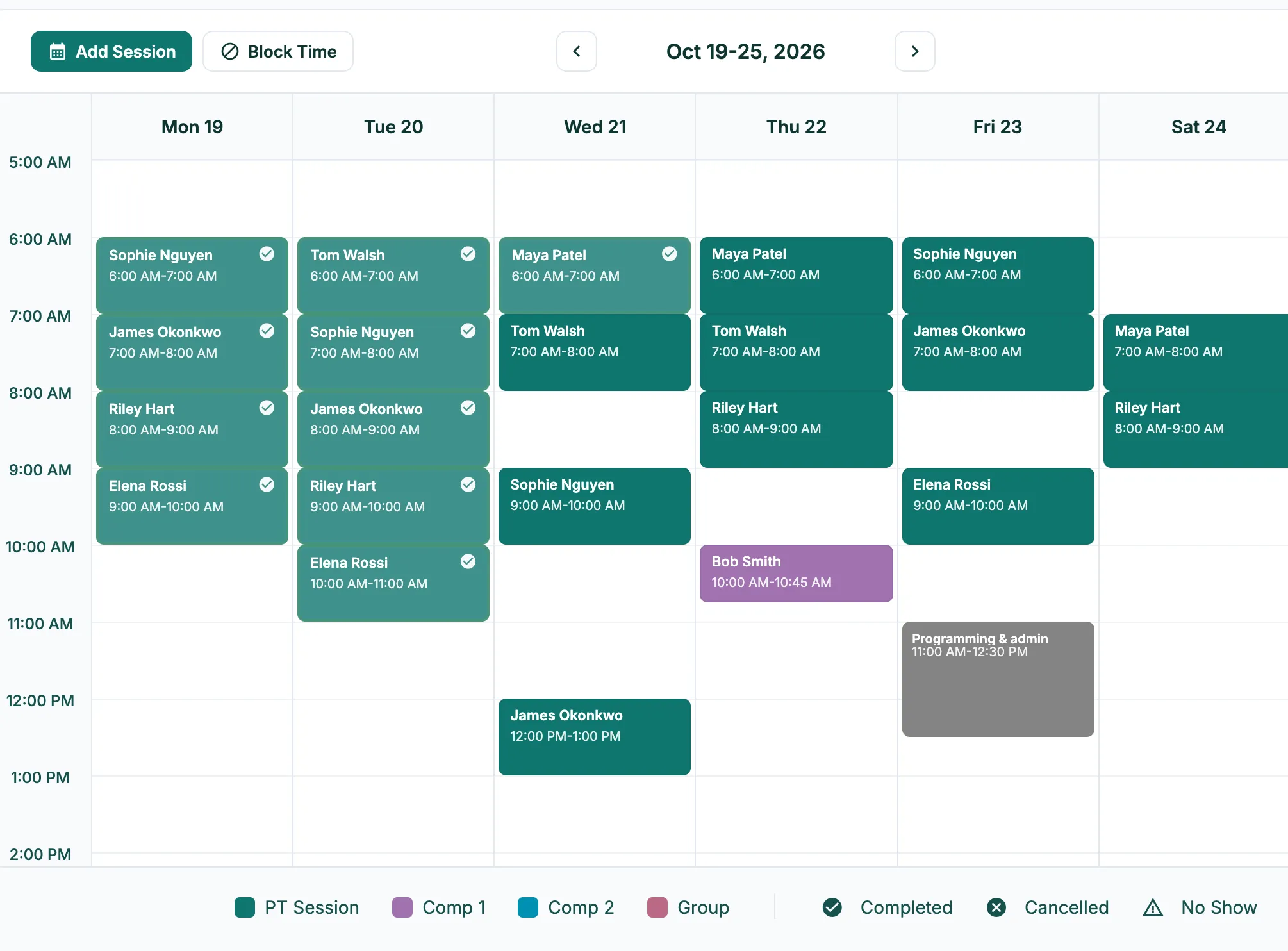This screenshot has width=1288, height=951.
Task: Open Friday James Okonkwo 7:00 AM session
Action: click(998, 352)
